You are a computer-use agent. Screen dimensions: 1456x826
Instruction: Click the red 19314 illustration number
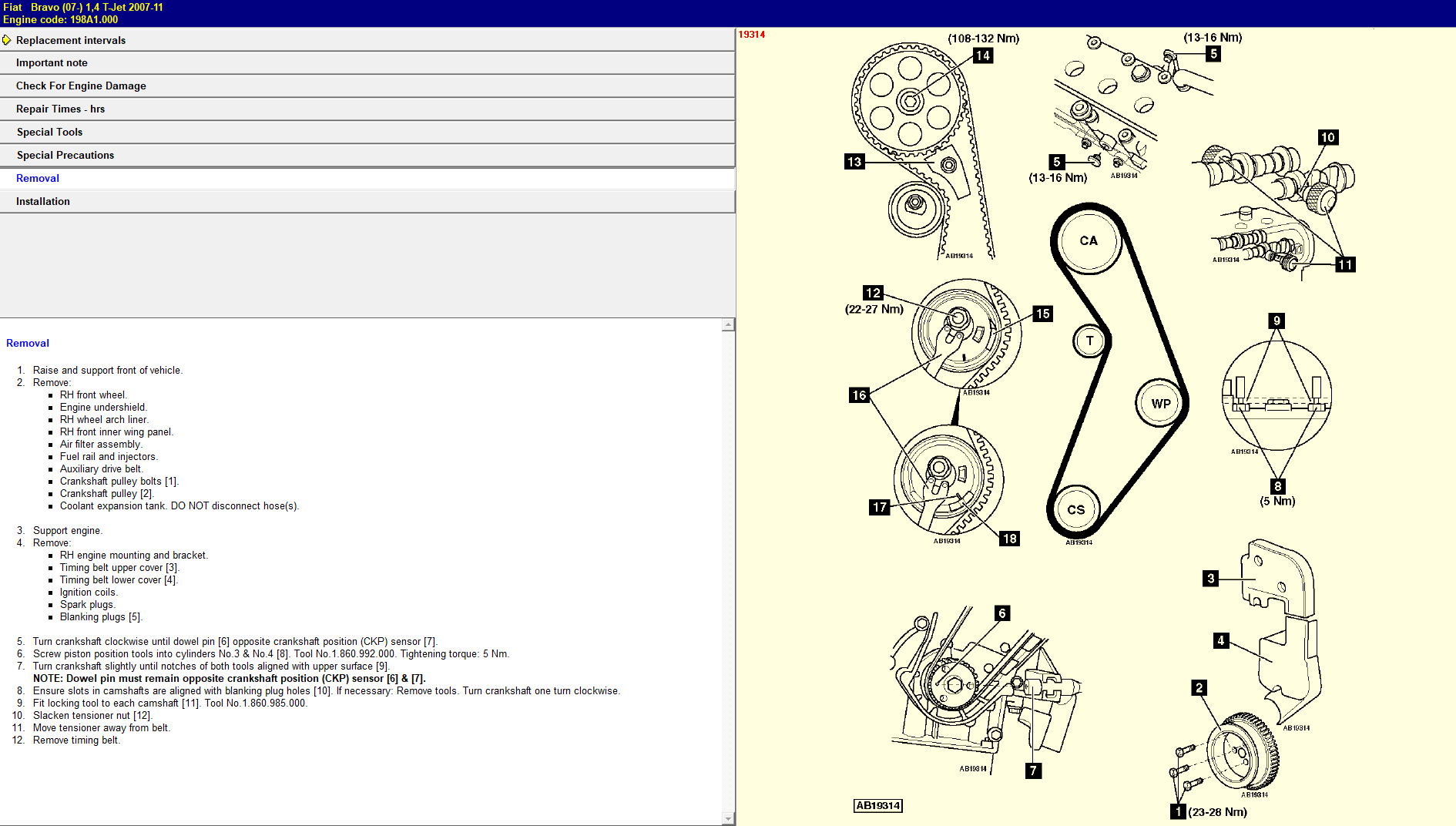pyautogui.click(x=752, y=35)
